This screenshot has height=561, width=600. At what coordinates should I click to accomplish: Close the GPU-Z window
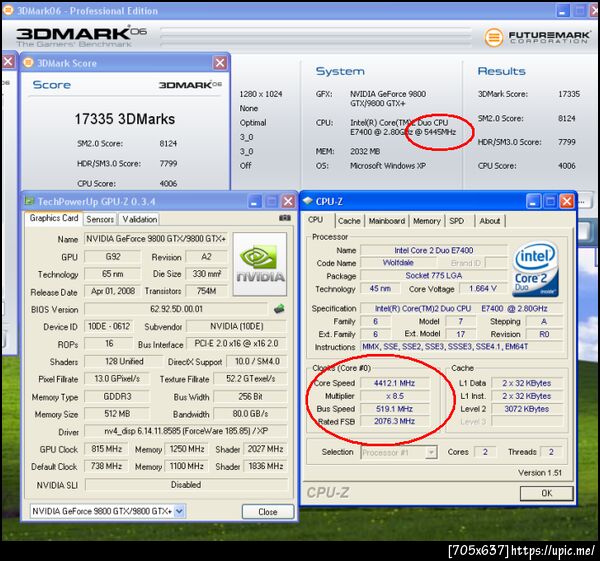288,201
